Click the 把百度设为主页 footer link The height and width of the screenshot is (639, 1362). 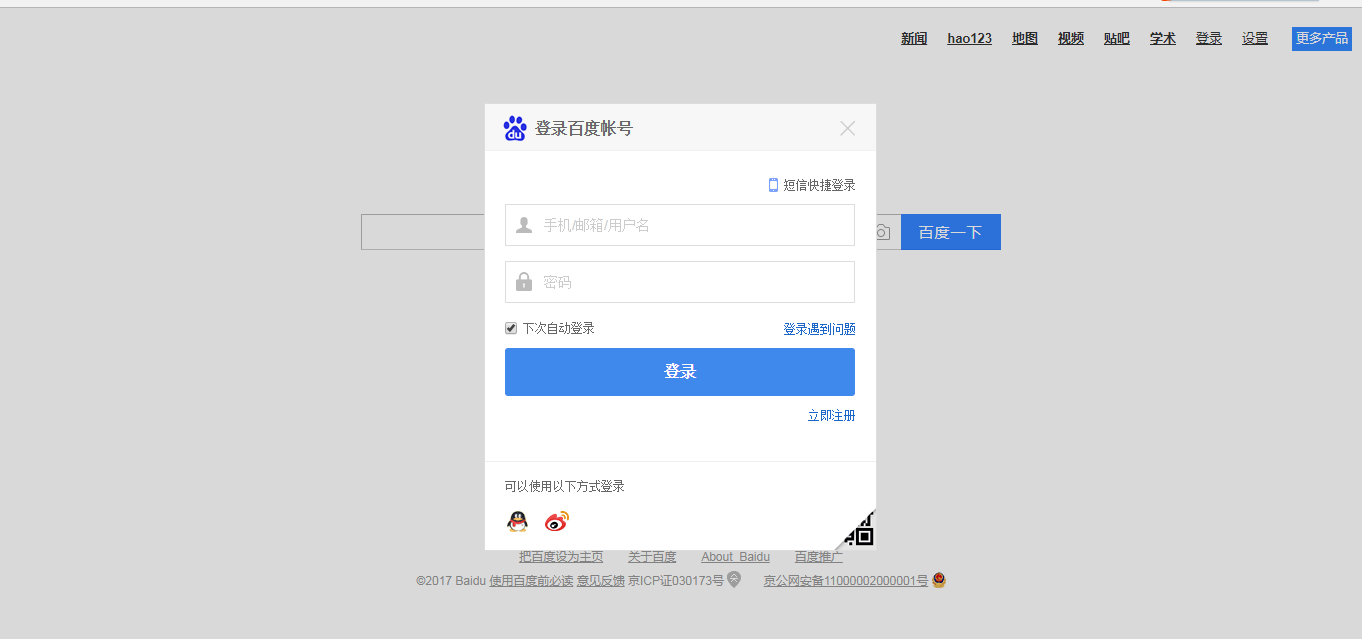(x=561, y=557)
